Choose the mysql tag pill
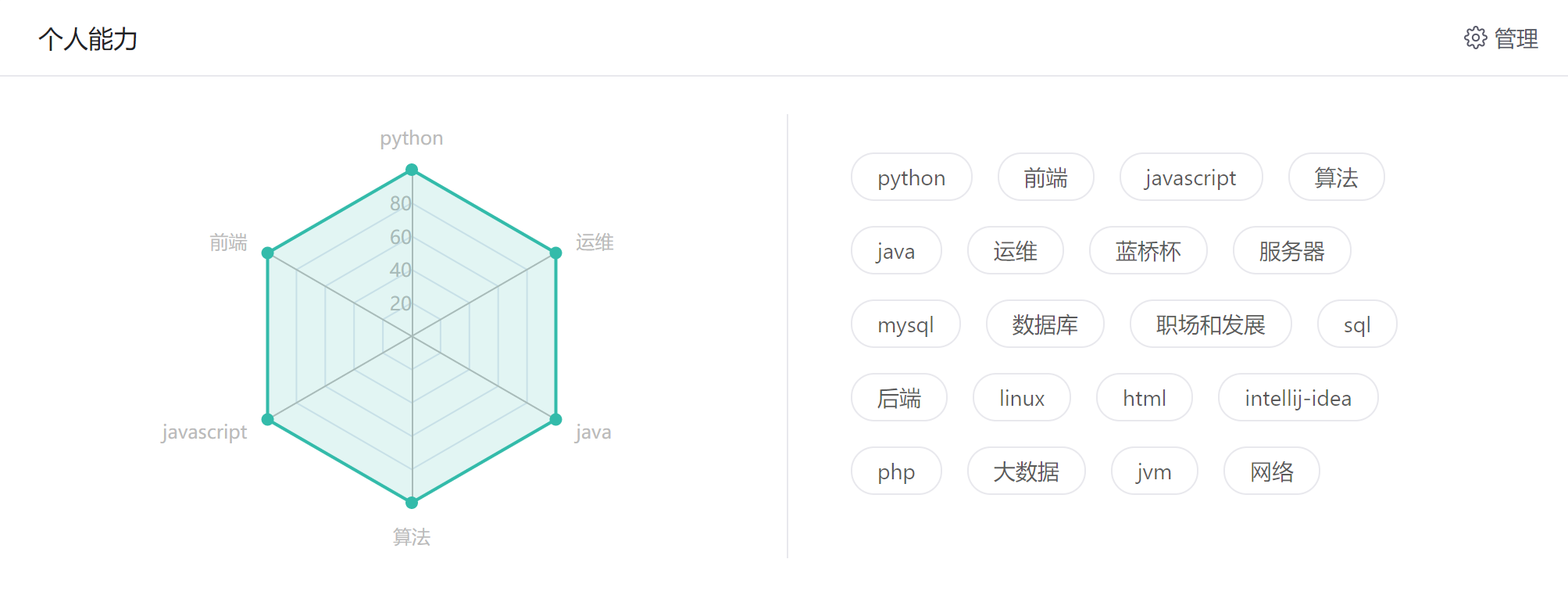 (905, 324)
